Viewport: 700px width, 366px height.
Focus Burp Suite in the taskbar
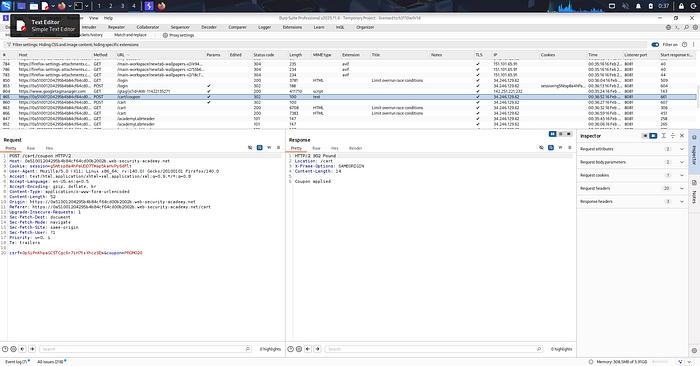149,6
